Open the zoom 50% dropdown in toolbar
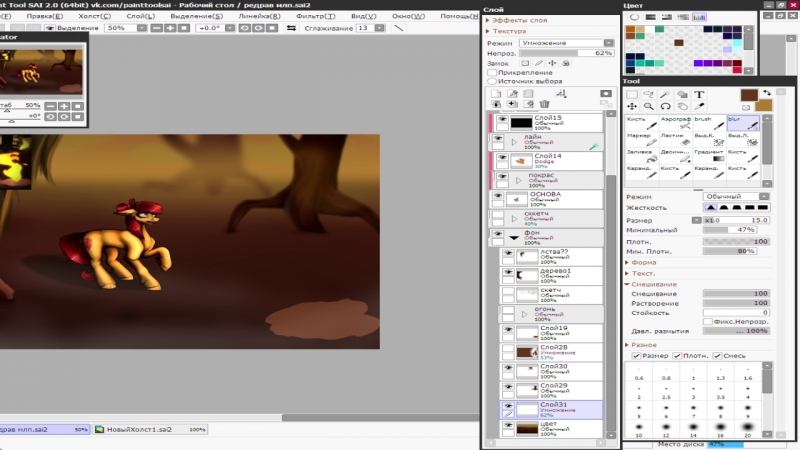The width and height of the screenshot is (800, 450). point(142,28)
